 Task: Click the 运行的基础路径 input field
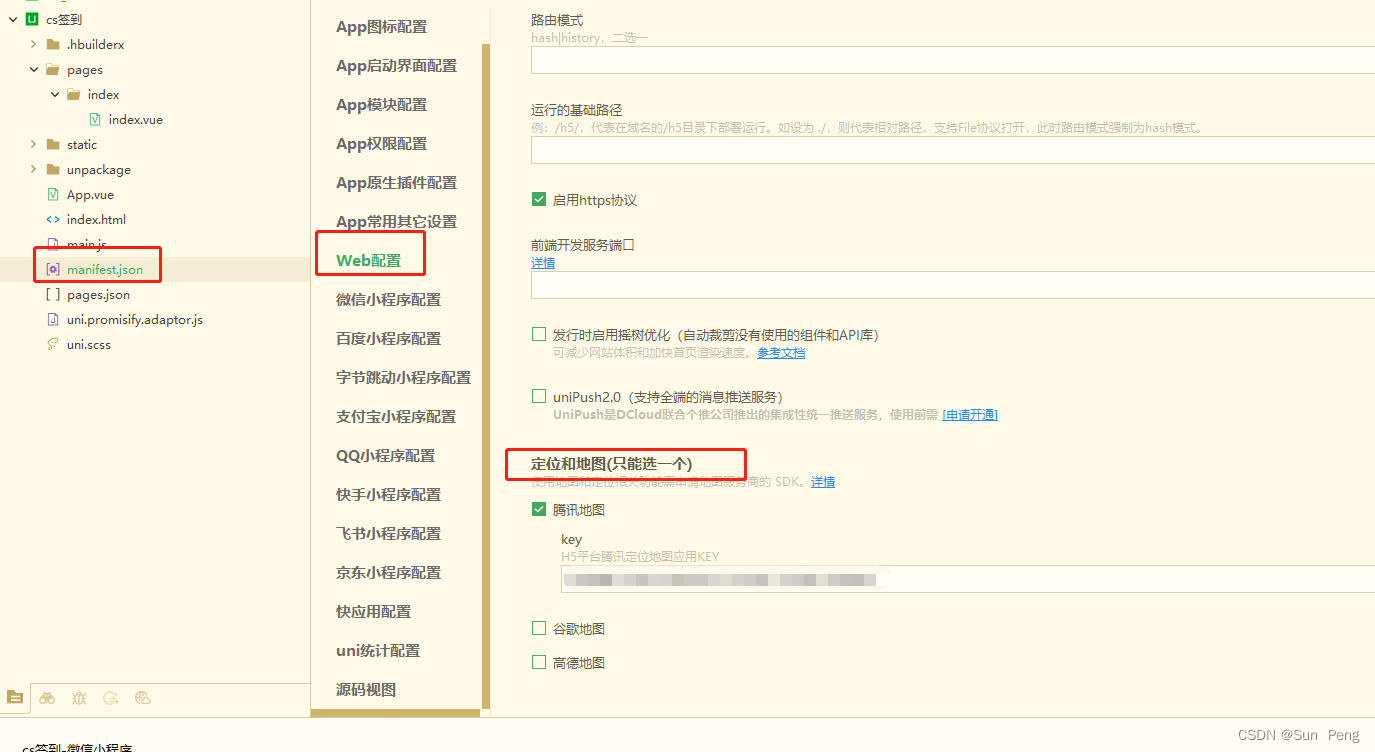click(953, 150)
